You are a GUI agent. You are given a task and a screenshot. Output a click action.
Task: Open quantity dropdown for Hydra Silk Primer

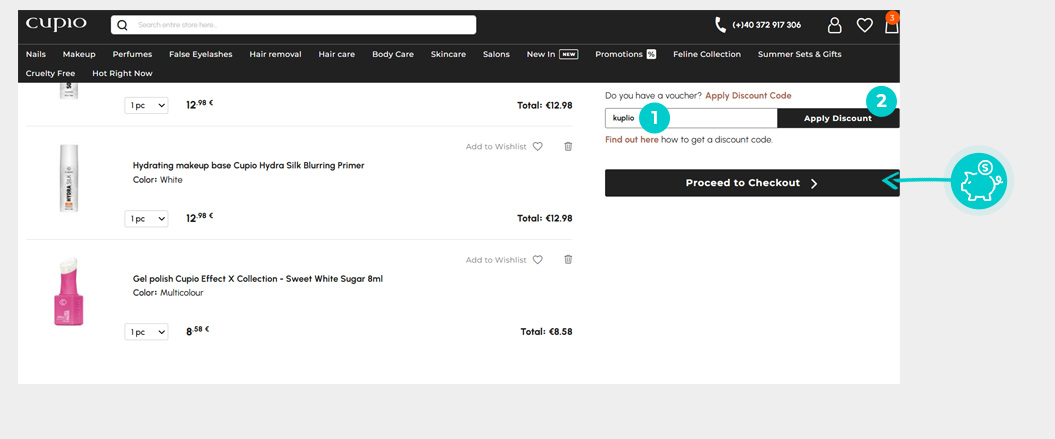[146, 218]
